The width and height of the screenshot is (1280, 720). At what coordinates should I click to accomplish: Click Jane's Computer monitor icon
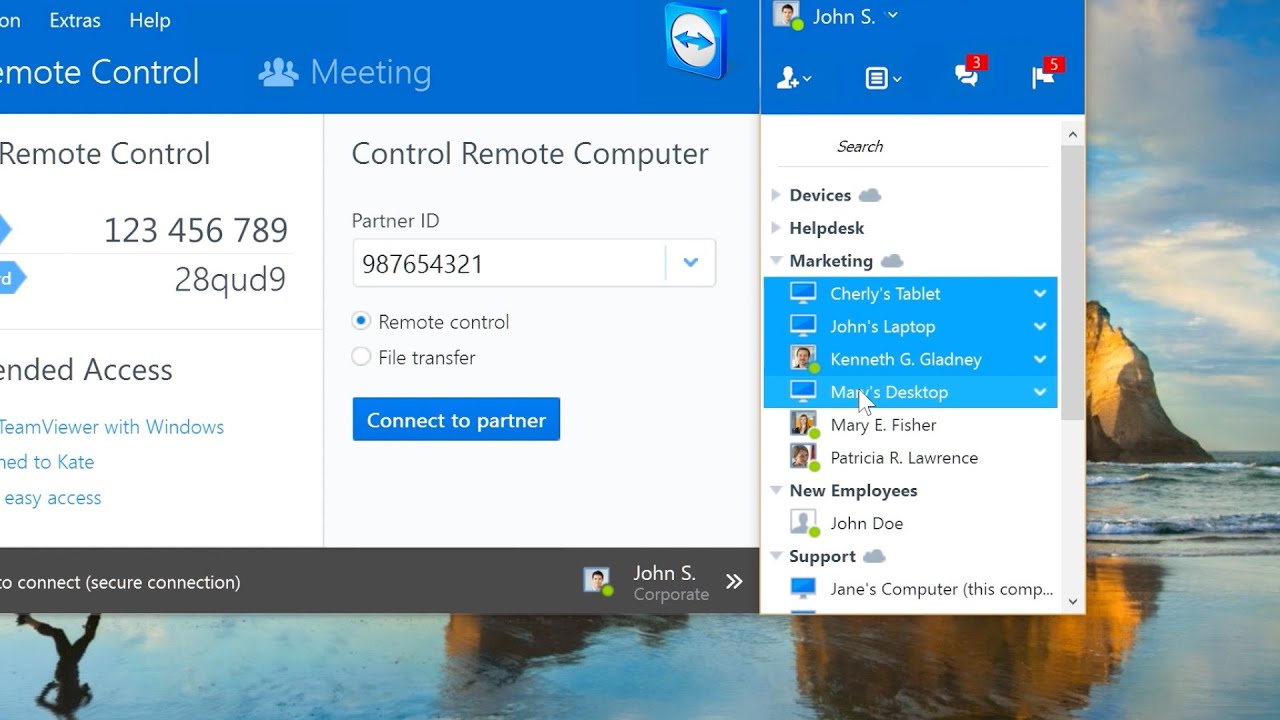803,588
